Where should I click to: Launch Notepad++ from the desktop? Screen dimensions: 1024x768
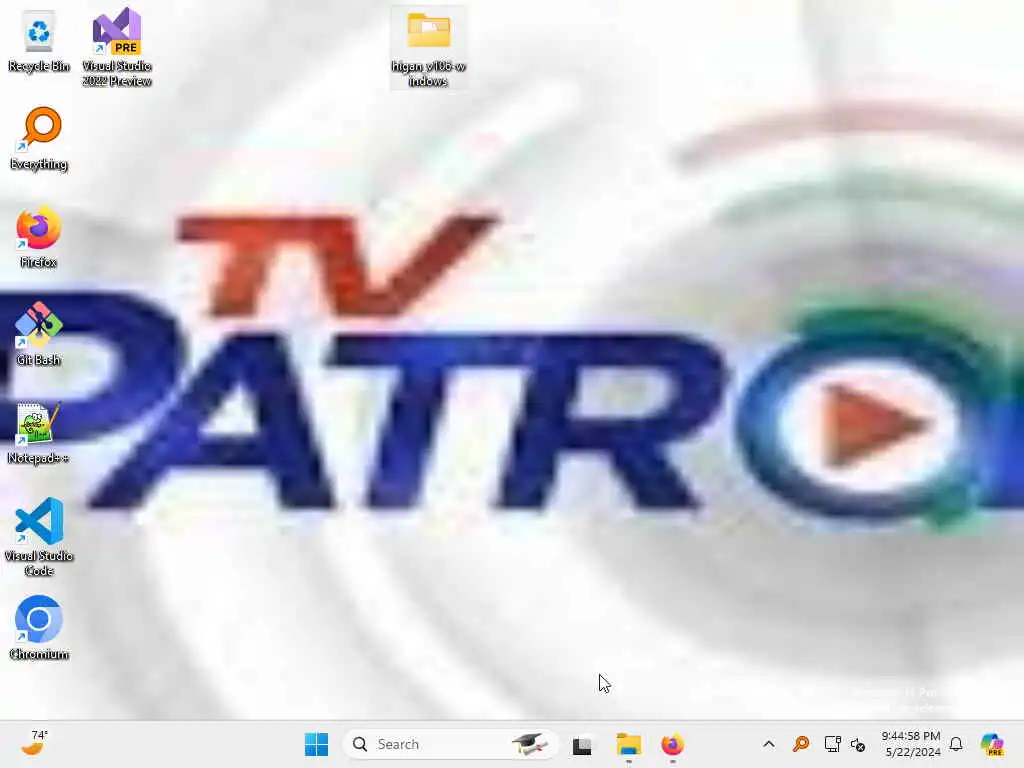click(39, 432)
